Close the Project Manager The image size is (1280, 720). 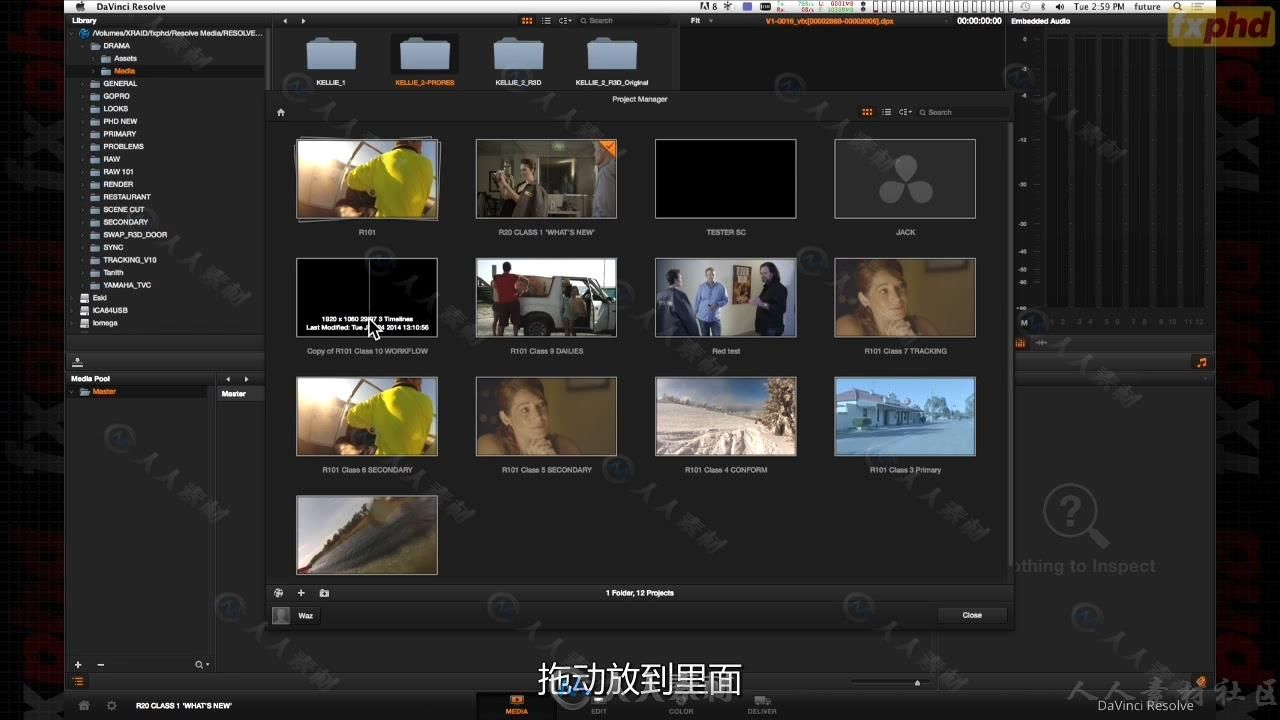click(972, 615)
